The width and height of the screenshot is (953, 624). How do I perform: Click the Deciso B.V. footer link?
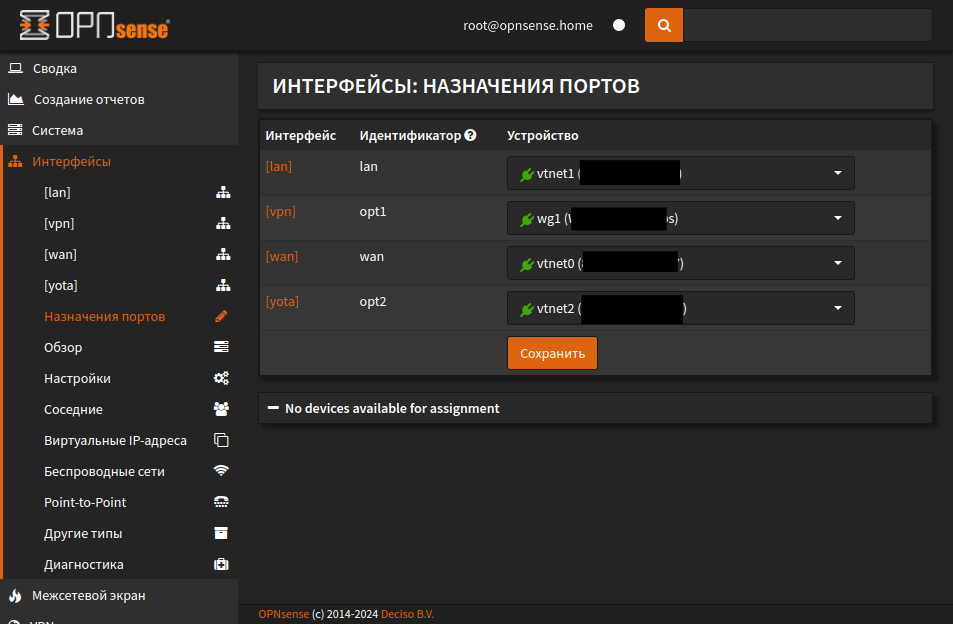(407, 614)
